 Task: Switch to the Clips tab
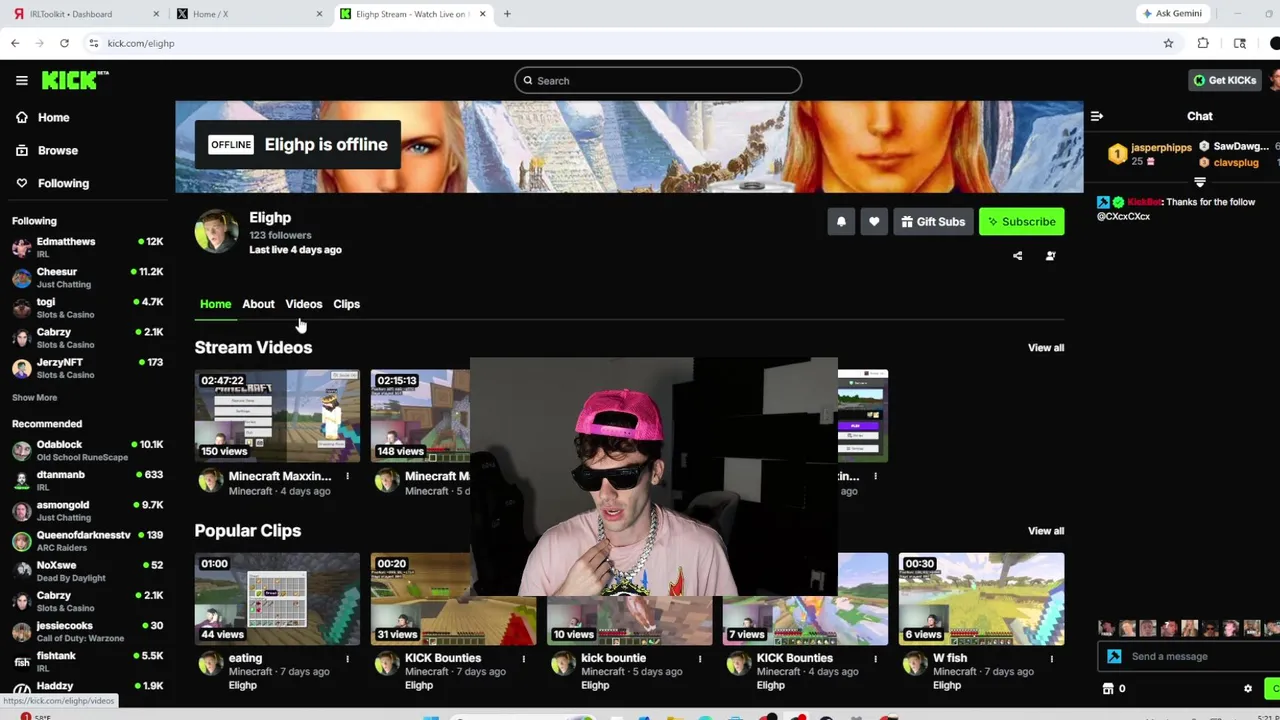pos(346,304)
